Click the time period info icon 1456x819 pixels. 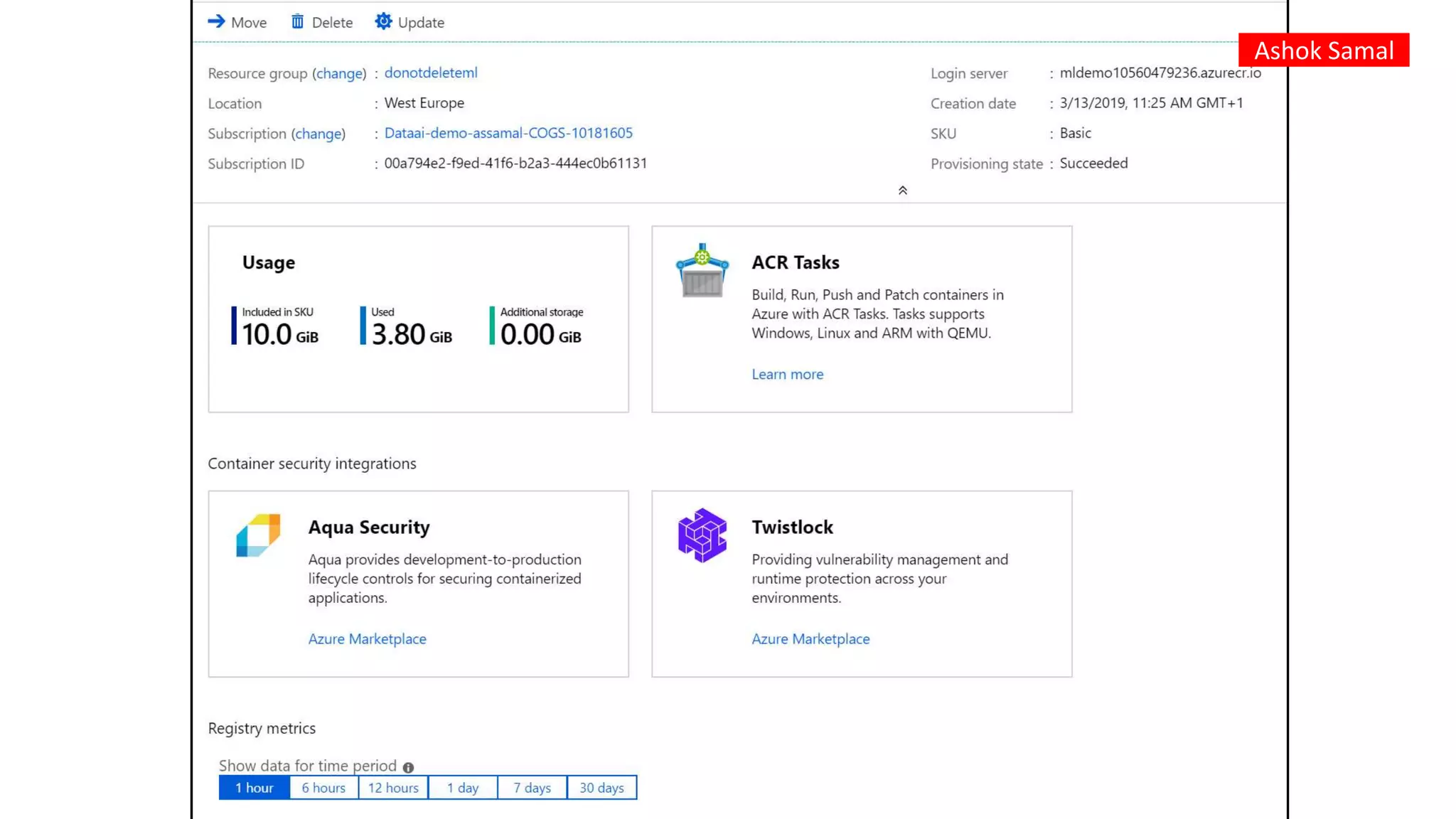[x=408, y=767]
